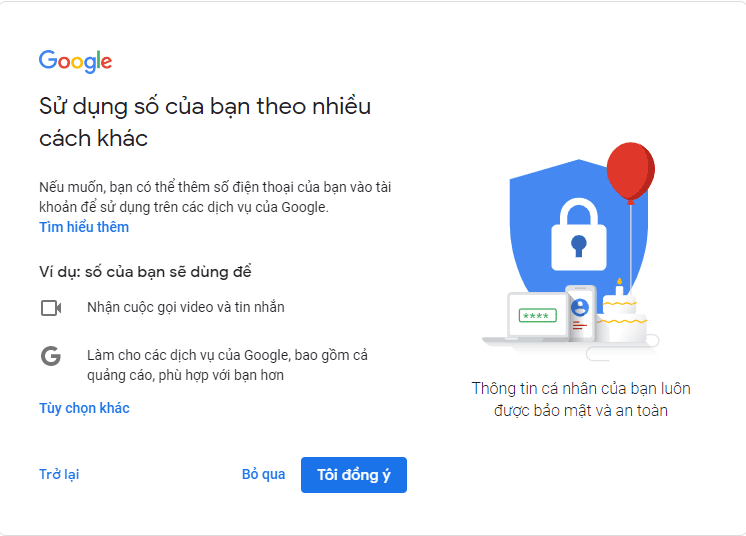Click the phone with contact avatar illustration
The image size is (746, 536).
580,312
